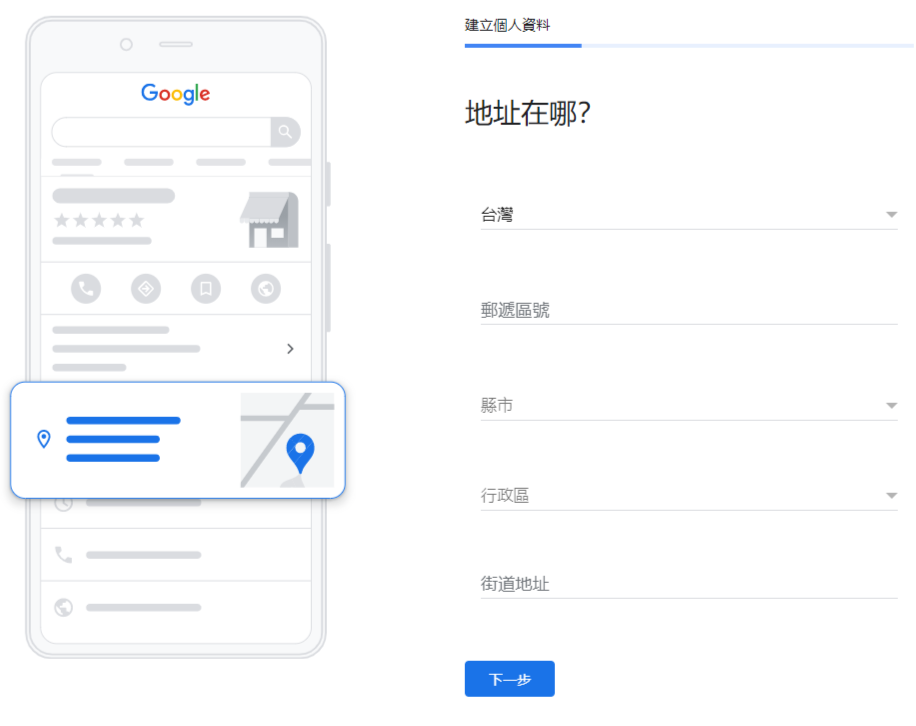Viewport: 916px width, 726px height.
Task: Click the phone call icon in circle
Action: point(86,289)
